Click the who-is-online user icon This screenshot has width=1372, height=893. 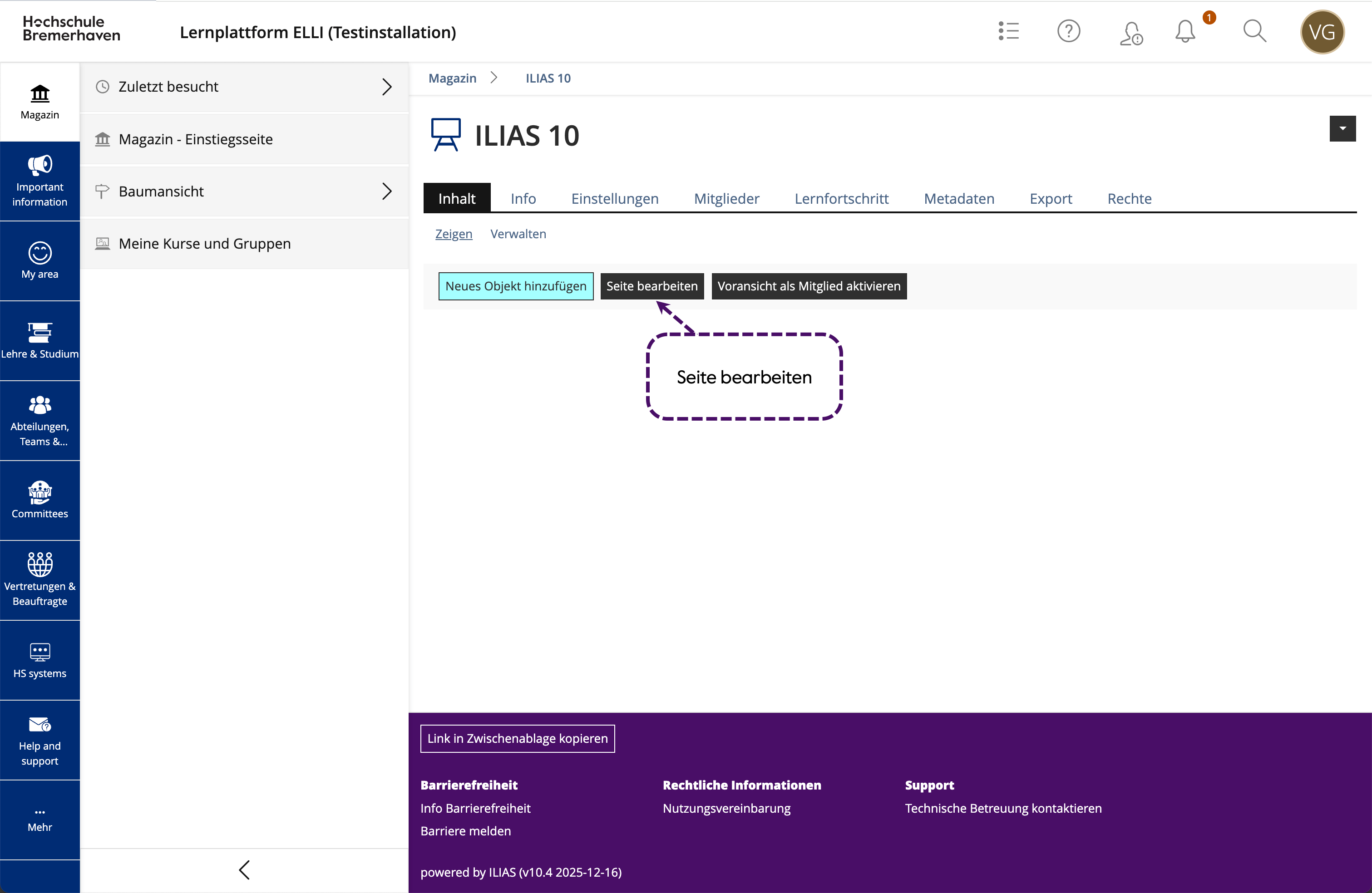coord(1130,33)
